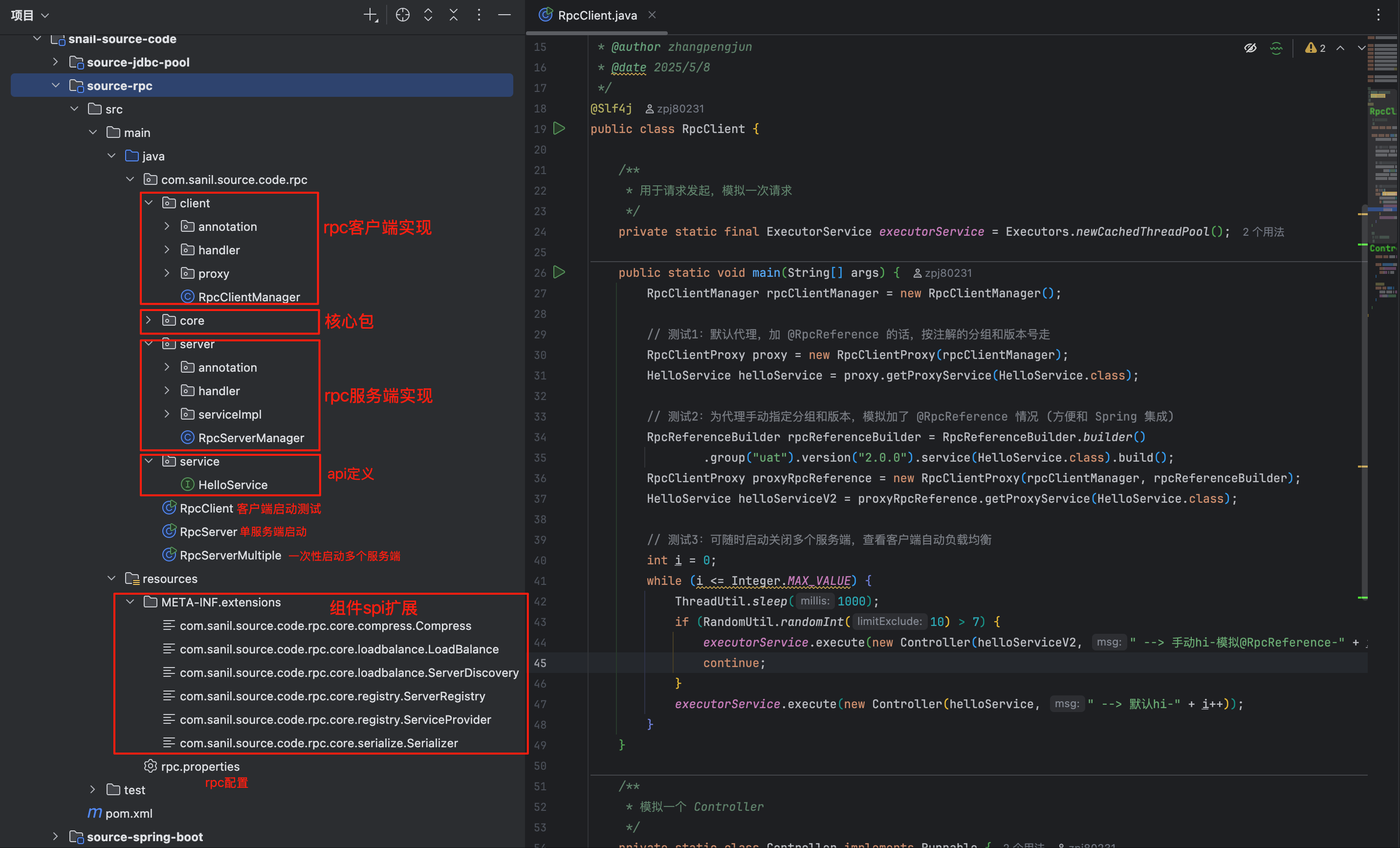Click the editor vertical scrollbar minimap
1400x848 pixels.
tap(1382, 171)
